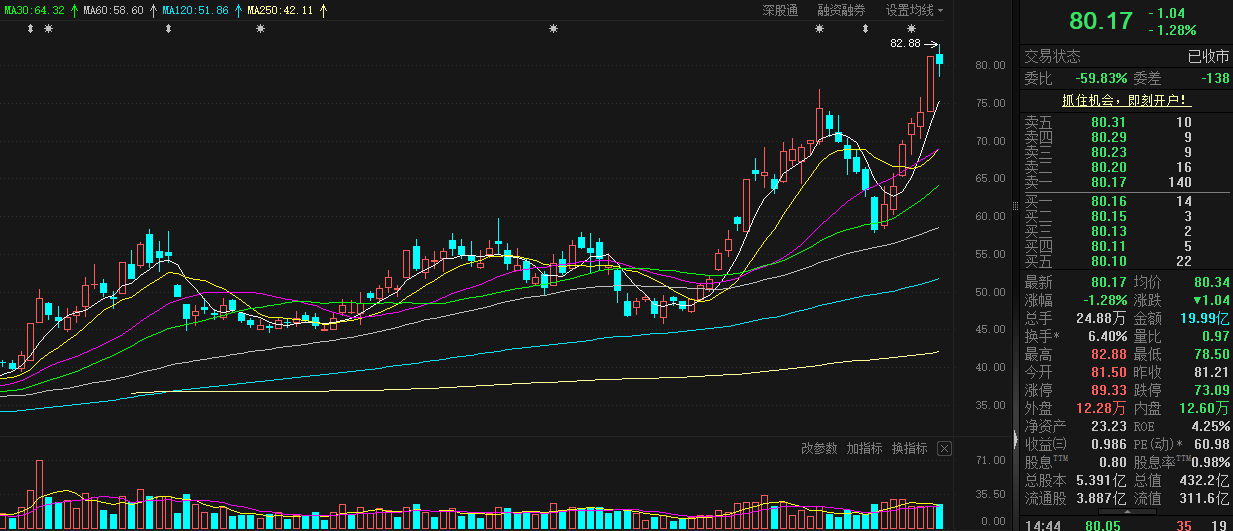Click 换指标 to switch indicator
This screenshot has width=1233, height=531.
coord(910,448)
